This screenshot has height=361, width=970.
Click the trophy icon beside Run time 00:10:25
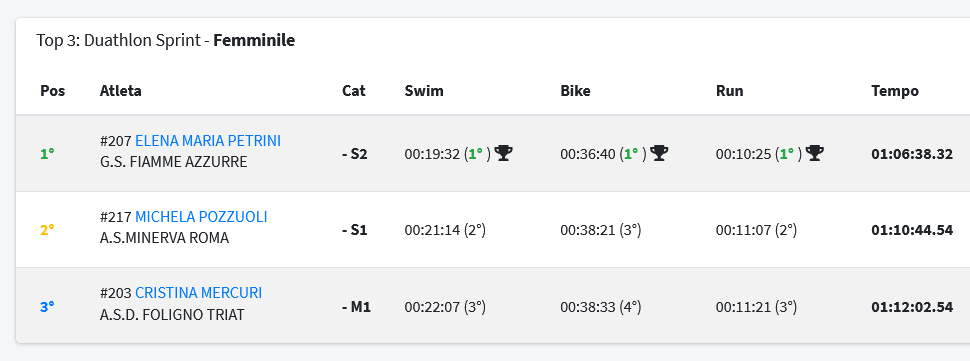coord(815,153)
